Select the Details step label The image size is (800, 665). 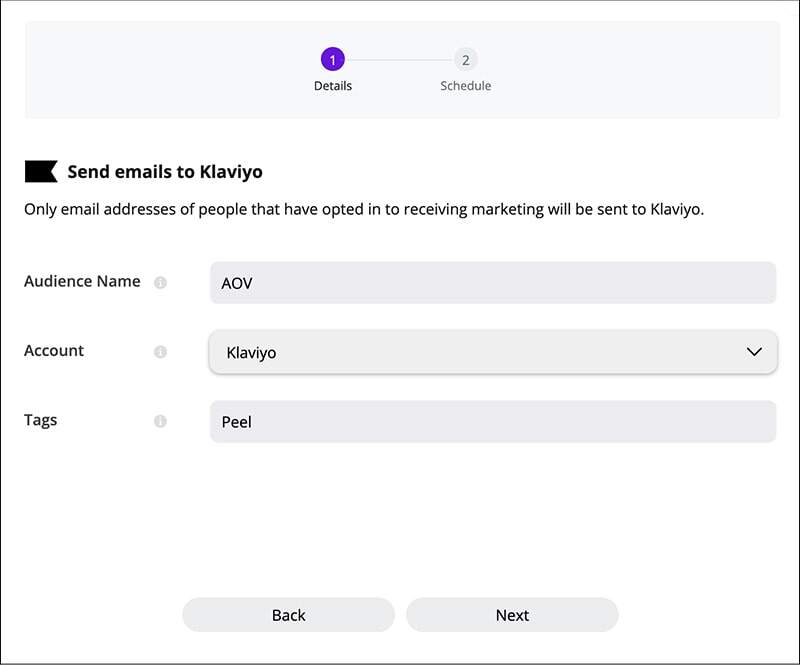333,86
